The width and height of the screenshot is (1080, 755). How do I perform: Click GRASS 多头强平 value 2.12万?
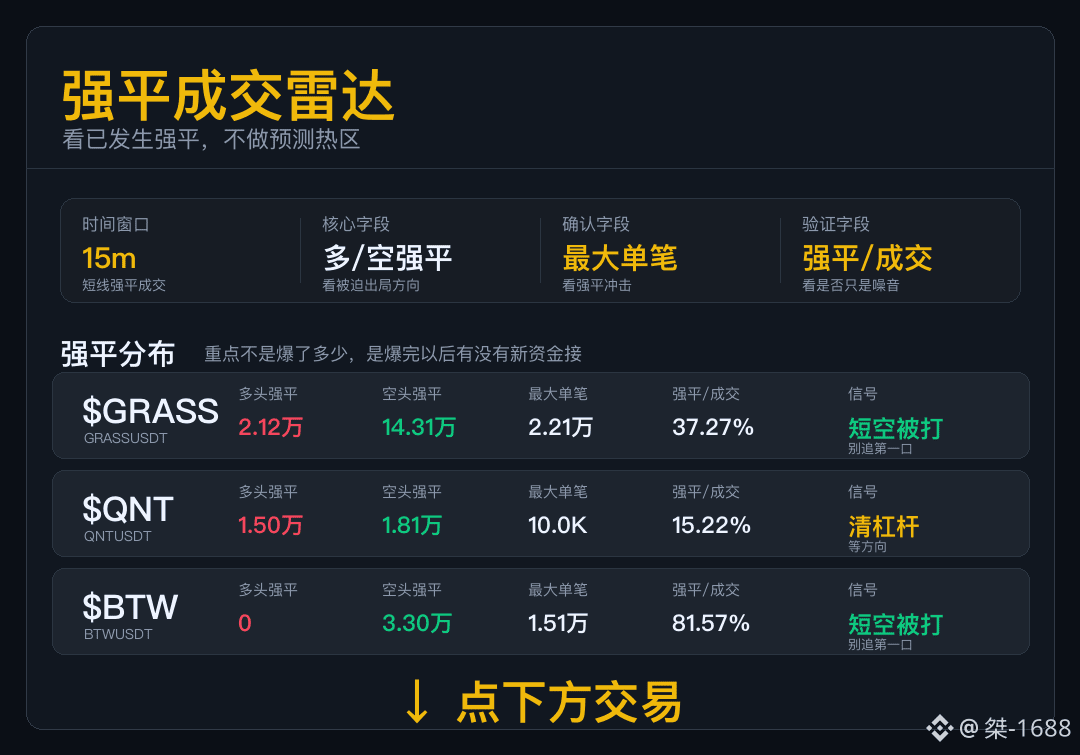(271, 427)
